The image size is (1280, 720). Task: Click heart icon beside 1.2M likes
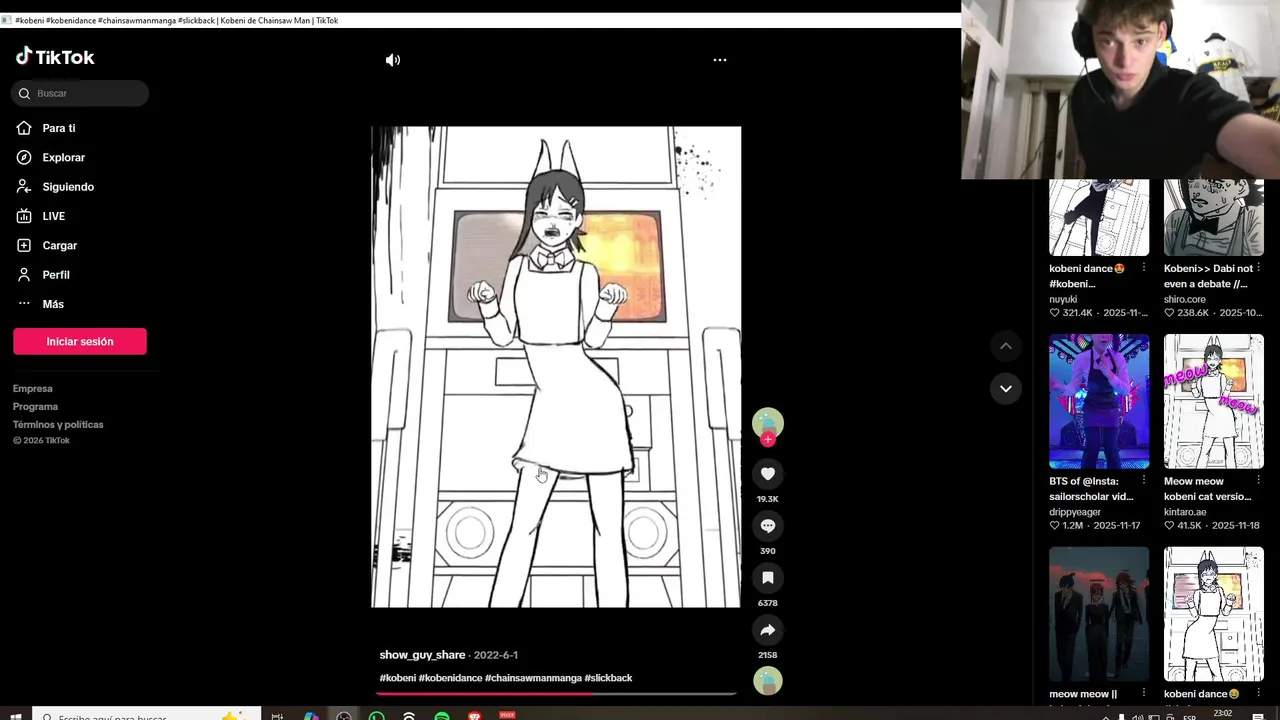[1054, 525]
